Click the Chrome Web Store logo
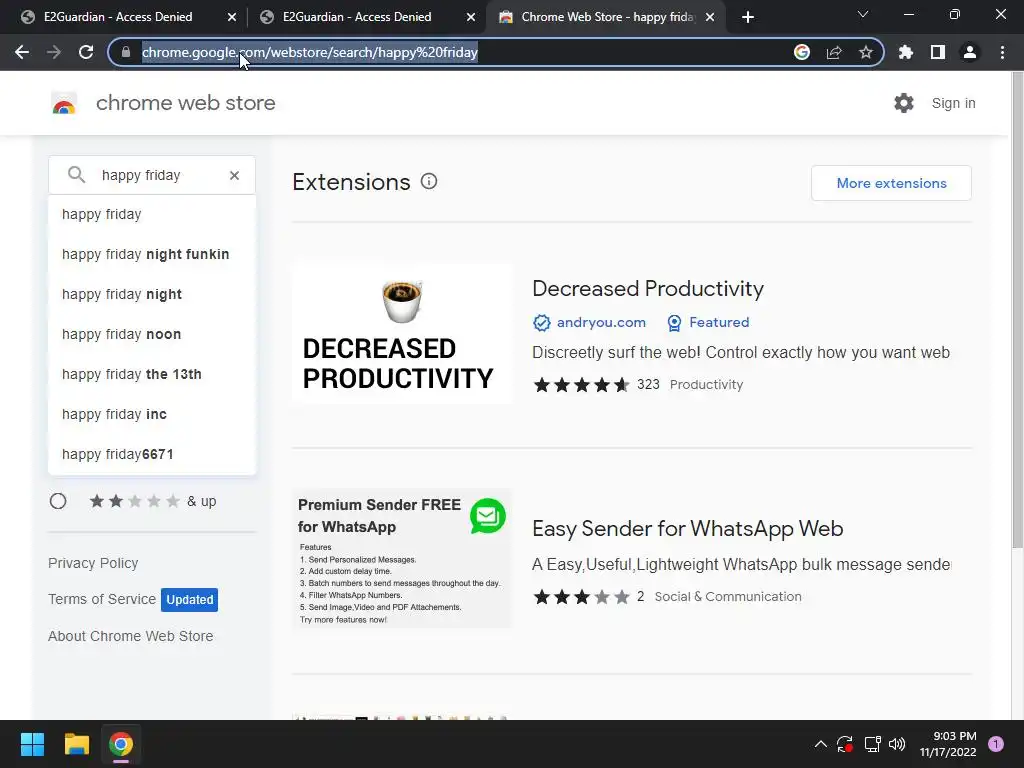Screen dimensions: 1024x768 [x=64, y=103]
